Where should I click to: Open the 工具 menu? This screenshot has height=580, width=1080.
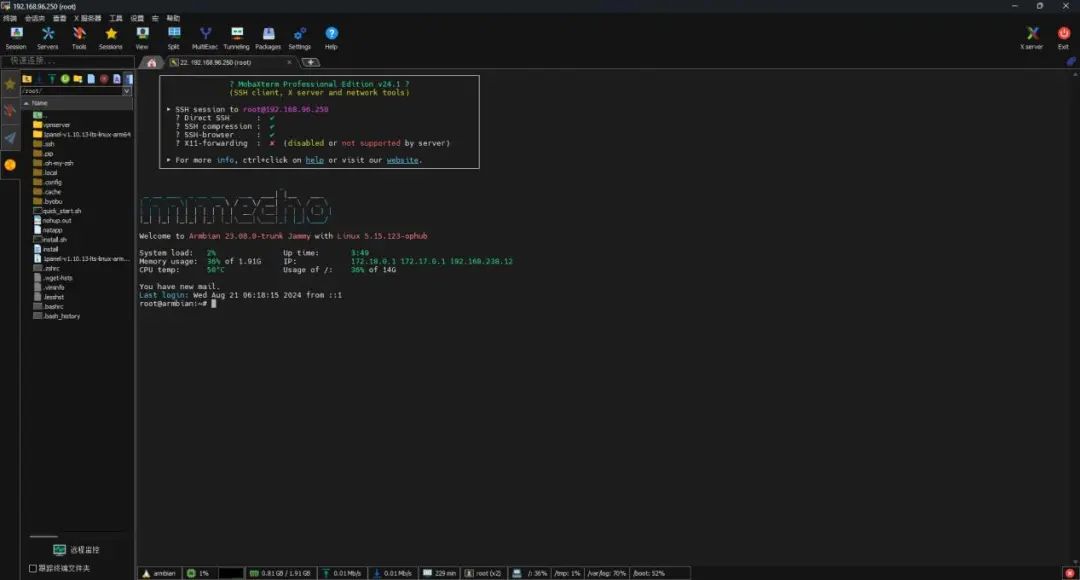116,18
